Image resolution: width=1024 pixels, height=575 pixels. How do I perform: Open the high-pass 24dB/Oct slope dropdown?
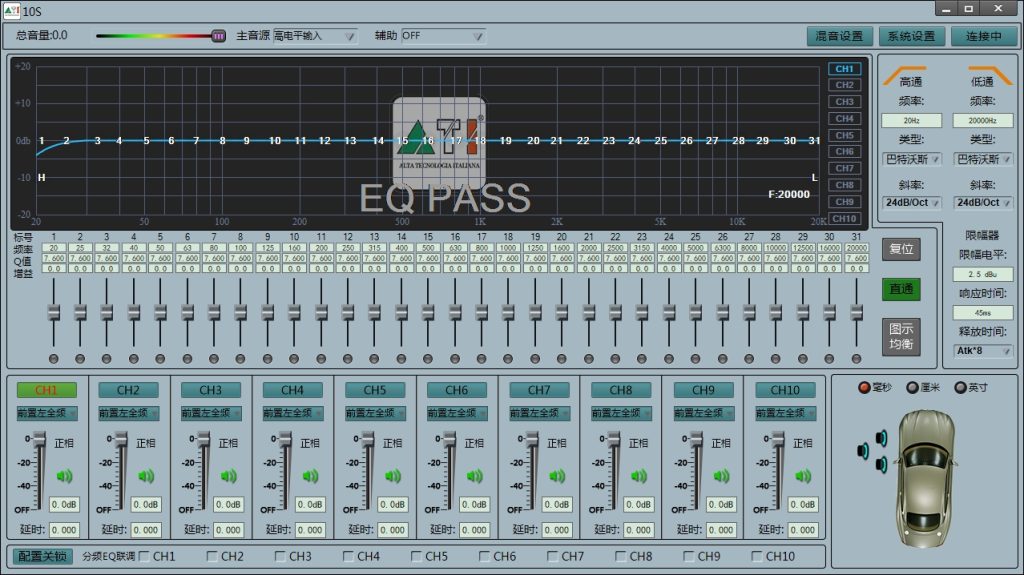coord(912,203)
